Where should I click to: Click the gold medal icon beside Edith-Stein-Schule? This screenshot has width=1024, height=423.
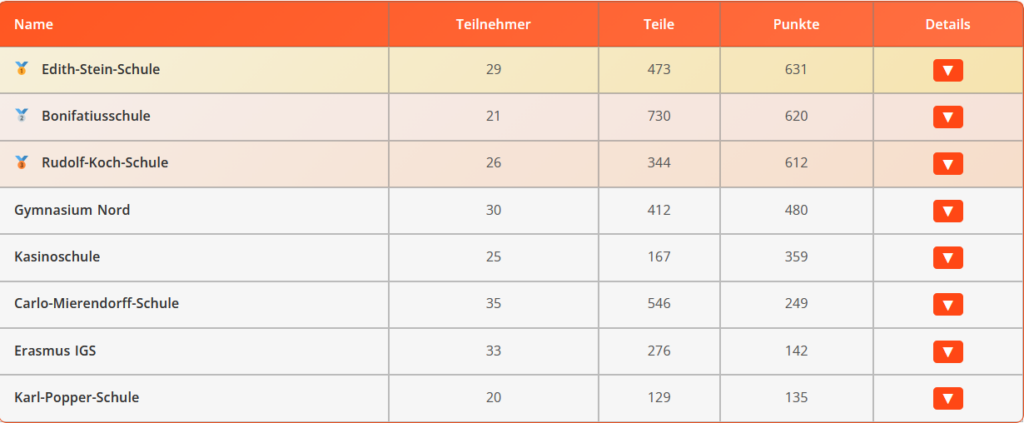22,69
